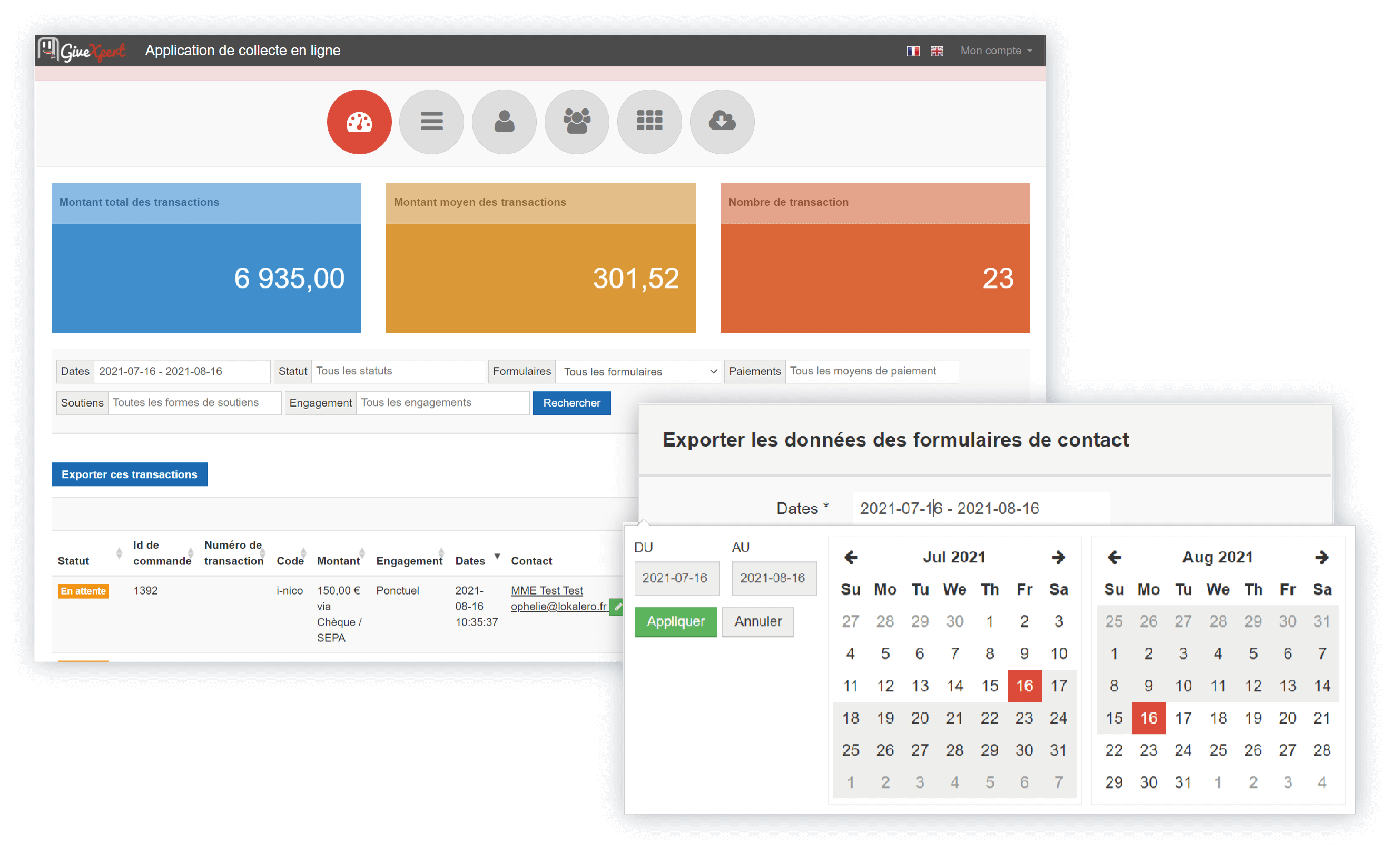Open the Engagement filter field
The width and height of the screenshot is (1400, 852).
(x=442, y=403)
